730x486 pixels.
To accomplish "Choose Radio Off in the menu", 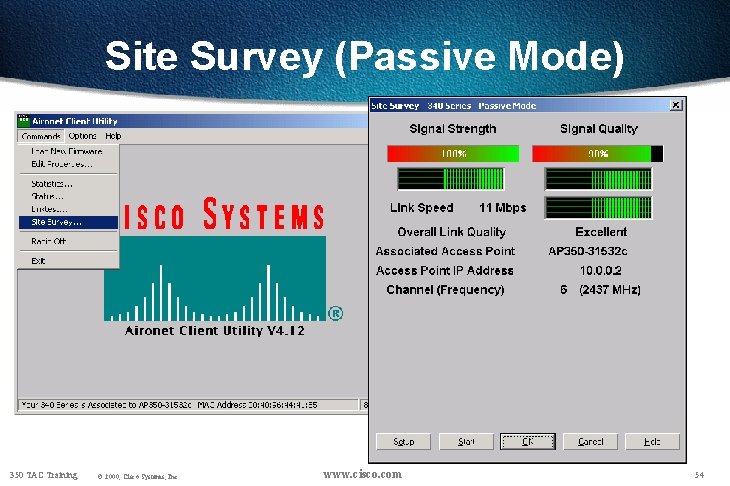I will (x=68, y=241).
